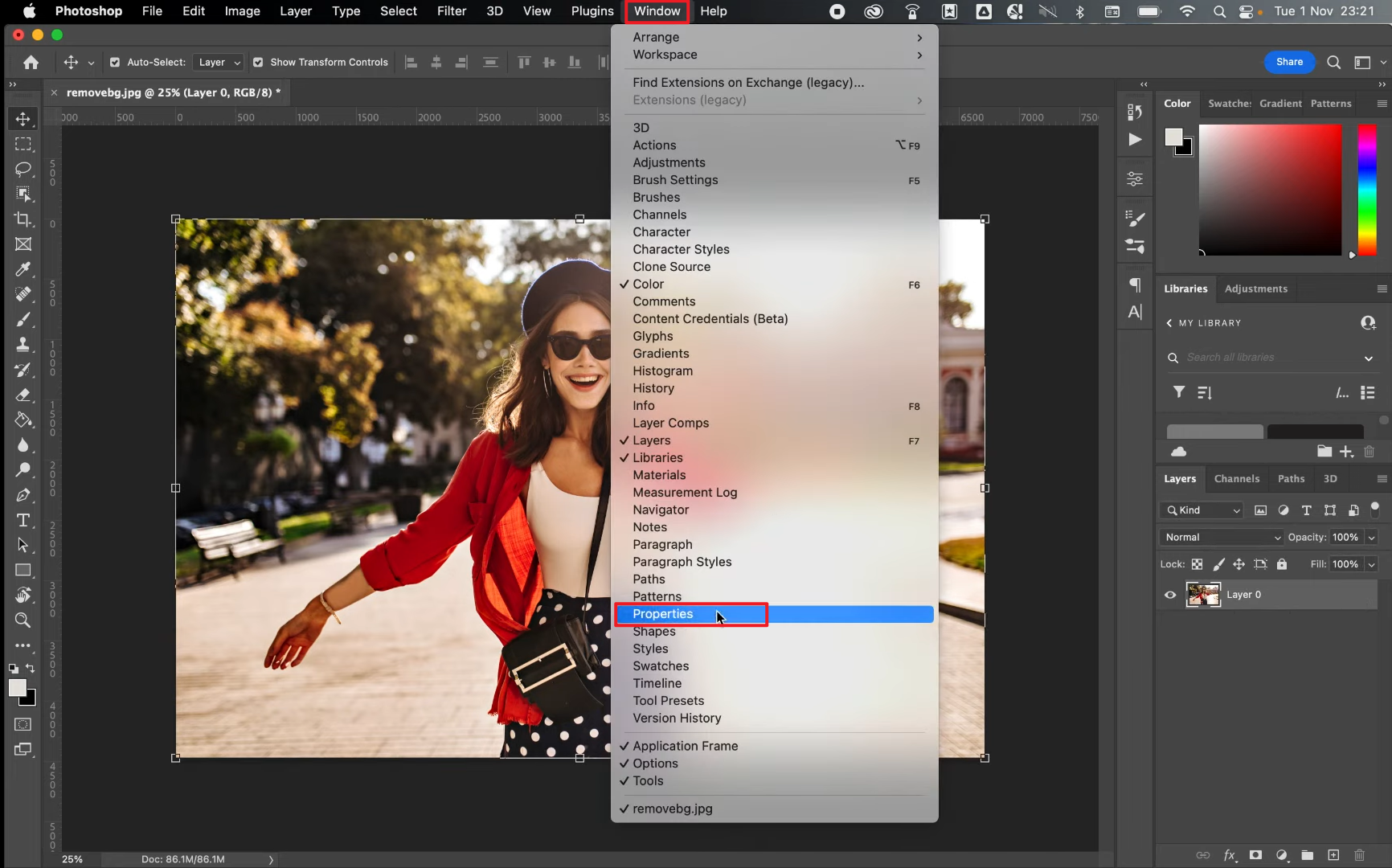1392x868 pixels.
Task: Pick a color on the hue spectrum strip
Action: [1366, 190]
